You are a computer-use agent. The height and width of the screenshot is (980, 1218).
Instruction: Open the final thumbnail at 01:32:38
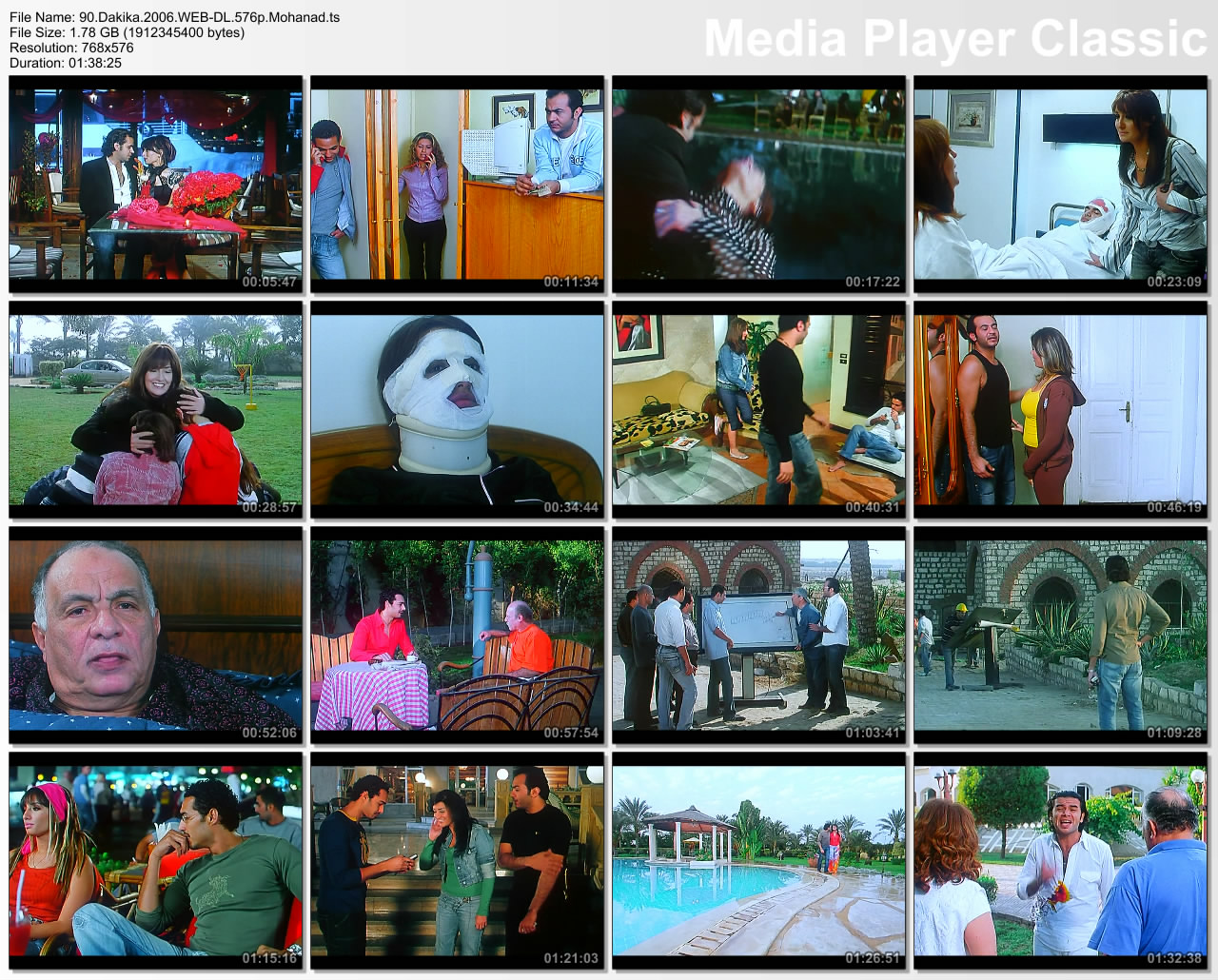point(1060,861)
